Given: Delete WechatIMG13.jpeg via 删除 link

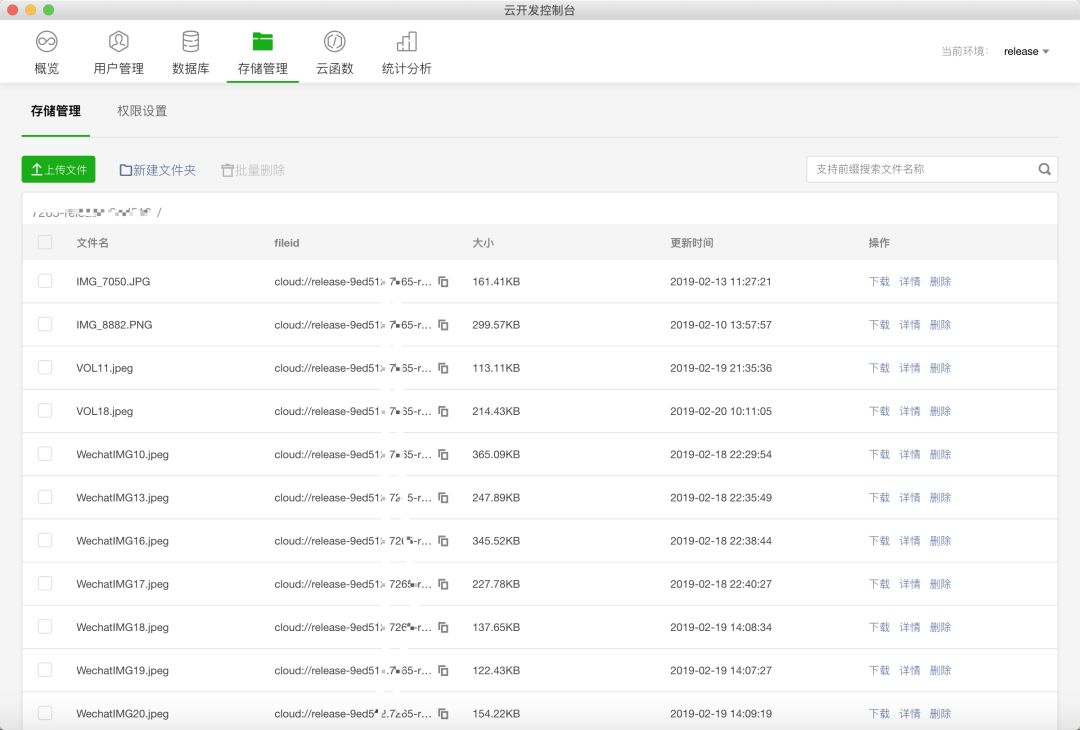Looking at the screenshot, I should (940, 498).
